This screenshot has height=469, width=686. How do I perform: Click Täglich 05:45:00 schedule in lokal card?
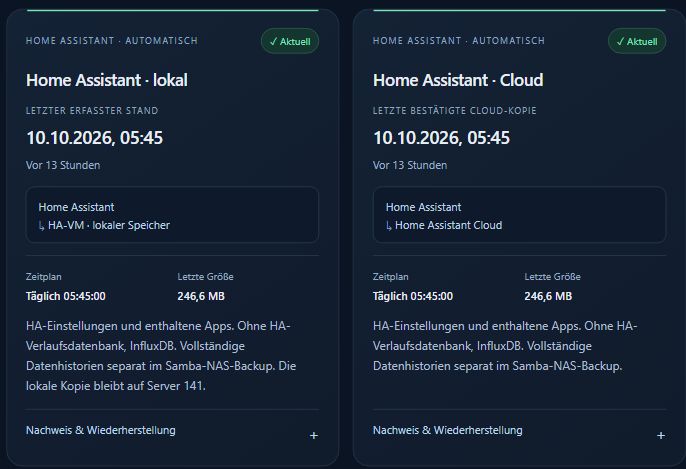point(66,296)
